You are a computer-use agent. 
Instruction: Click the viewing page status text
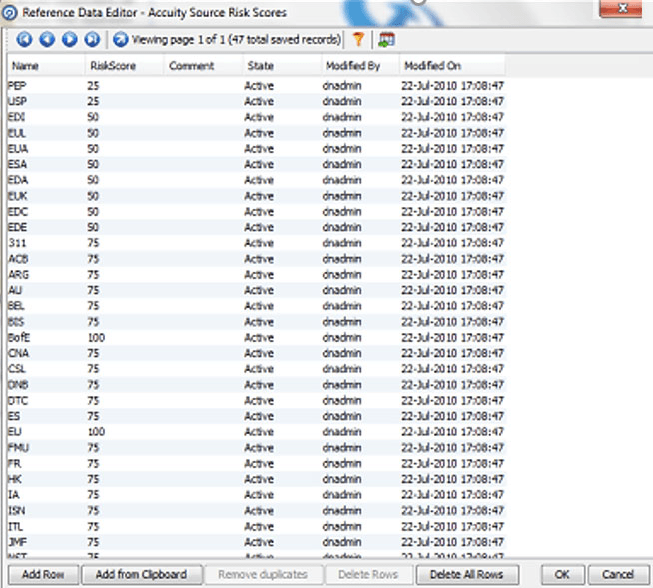tap(237, 40)
